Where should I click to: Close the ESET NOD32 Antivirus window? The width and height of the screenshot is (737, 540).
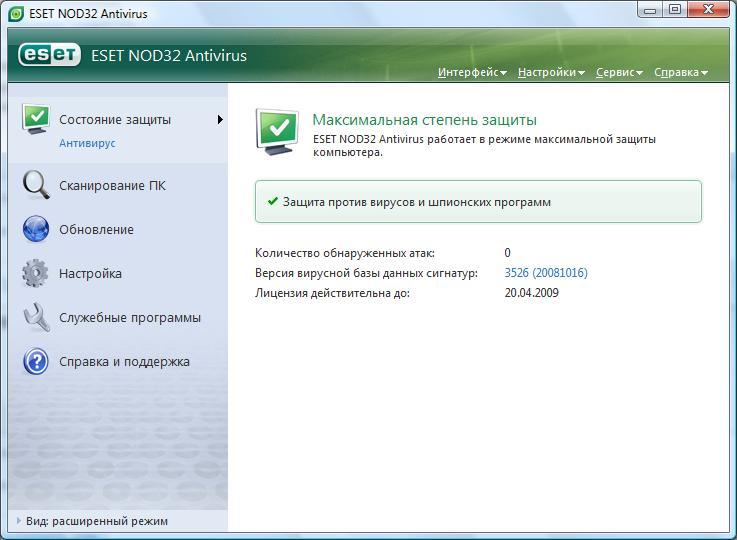[709, 9]
